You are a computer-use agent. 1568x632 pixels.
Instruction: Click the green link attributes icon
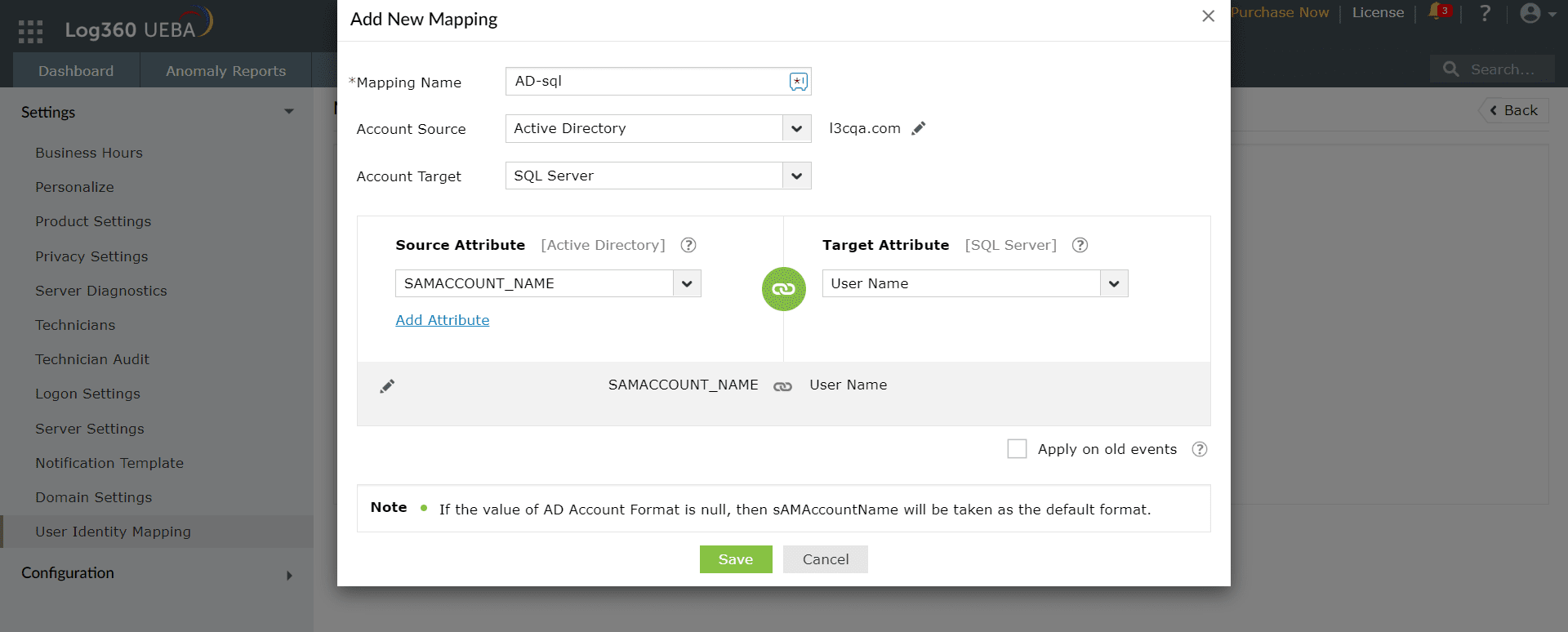click(783, 289)
